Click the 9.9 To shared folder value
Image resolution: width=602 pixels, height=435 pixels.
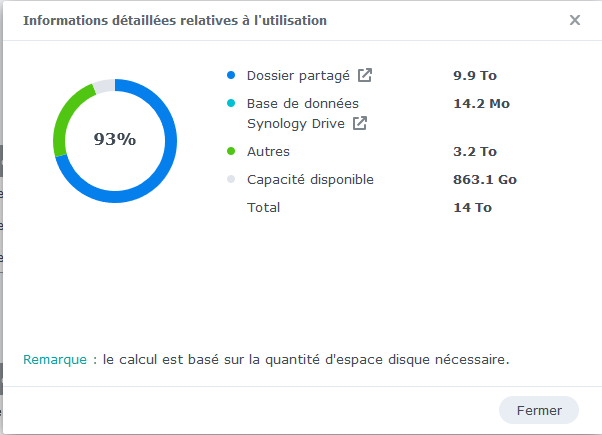click(475, 75)
